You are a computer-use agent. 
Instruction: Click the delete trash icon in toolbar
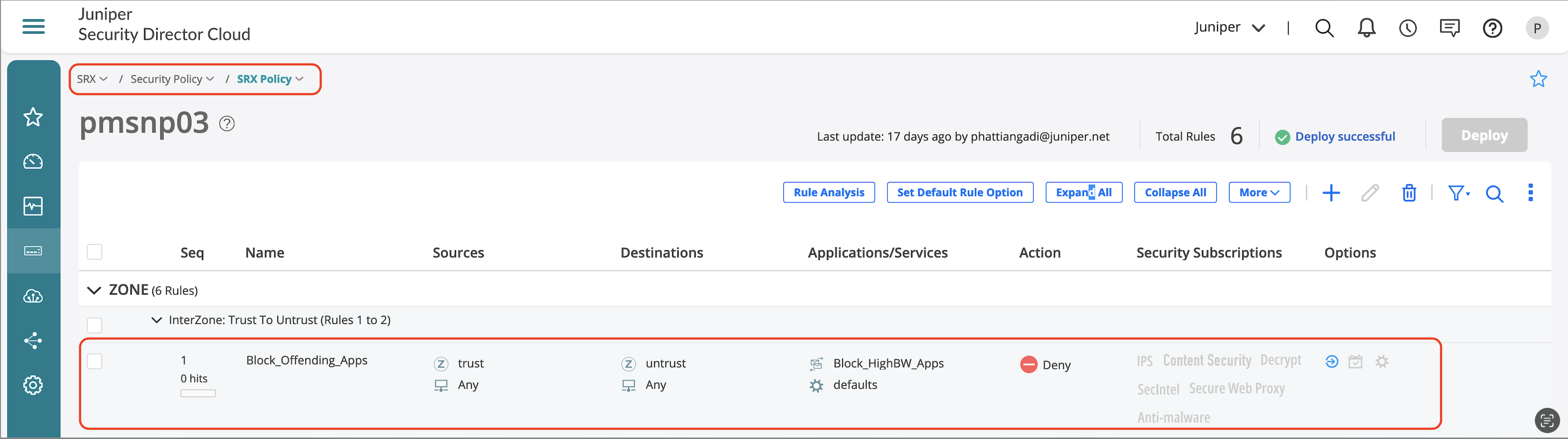1408,193
